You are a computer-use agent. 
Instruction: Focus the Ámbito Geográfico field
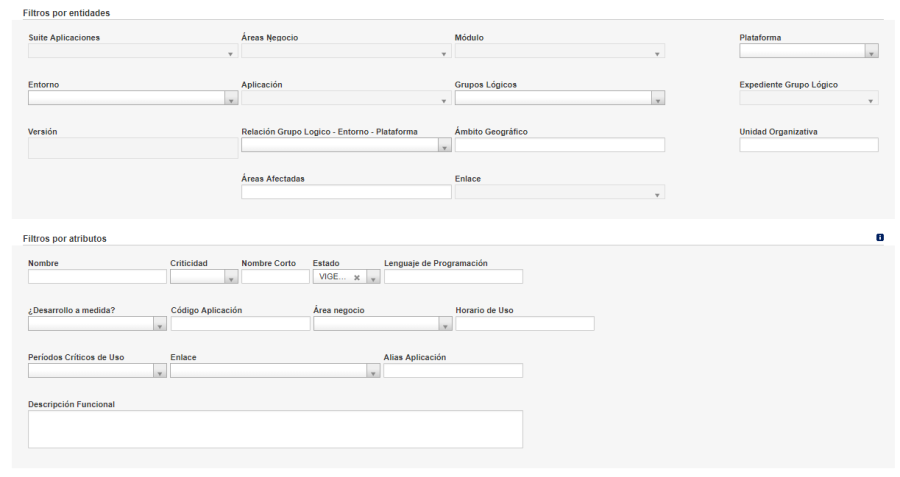tap(560, 145)
